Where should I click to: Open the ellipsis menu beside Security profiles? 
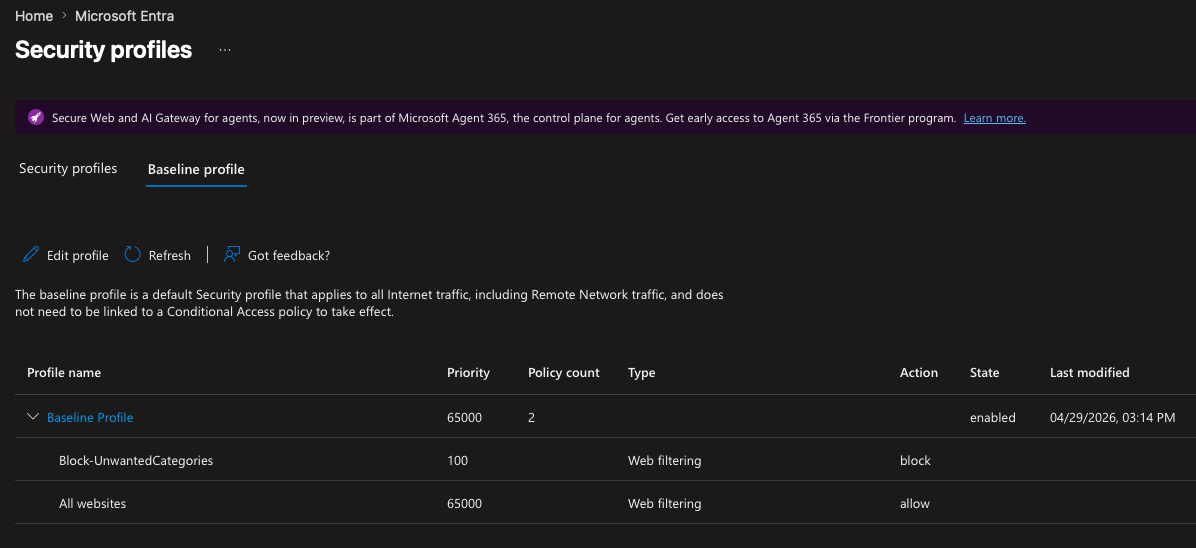pos(225,50)
